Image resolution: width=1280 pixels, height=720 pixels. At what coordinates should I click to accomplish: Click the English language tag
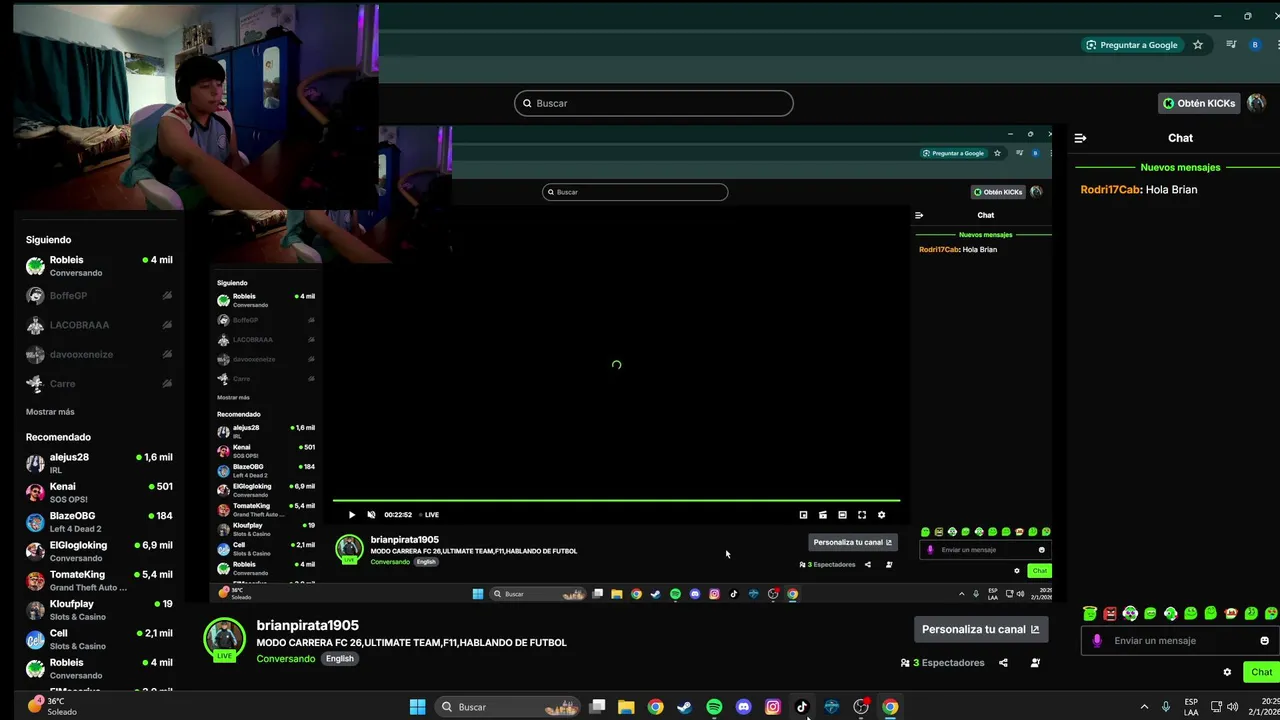[339, 659]
